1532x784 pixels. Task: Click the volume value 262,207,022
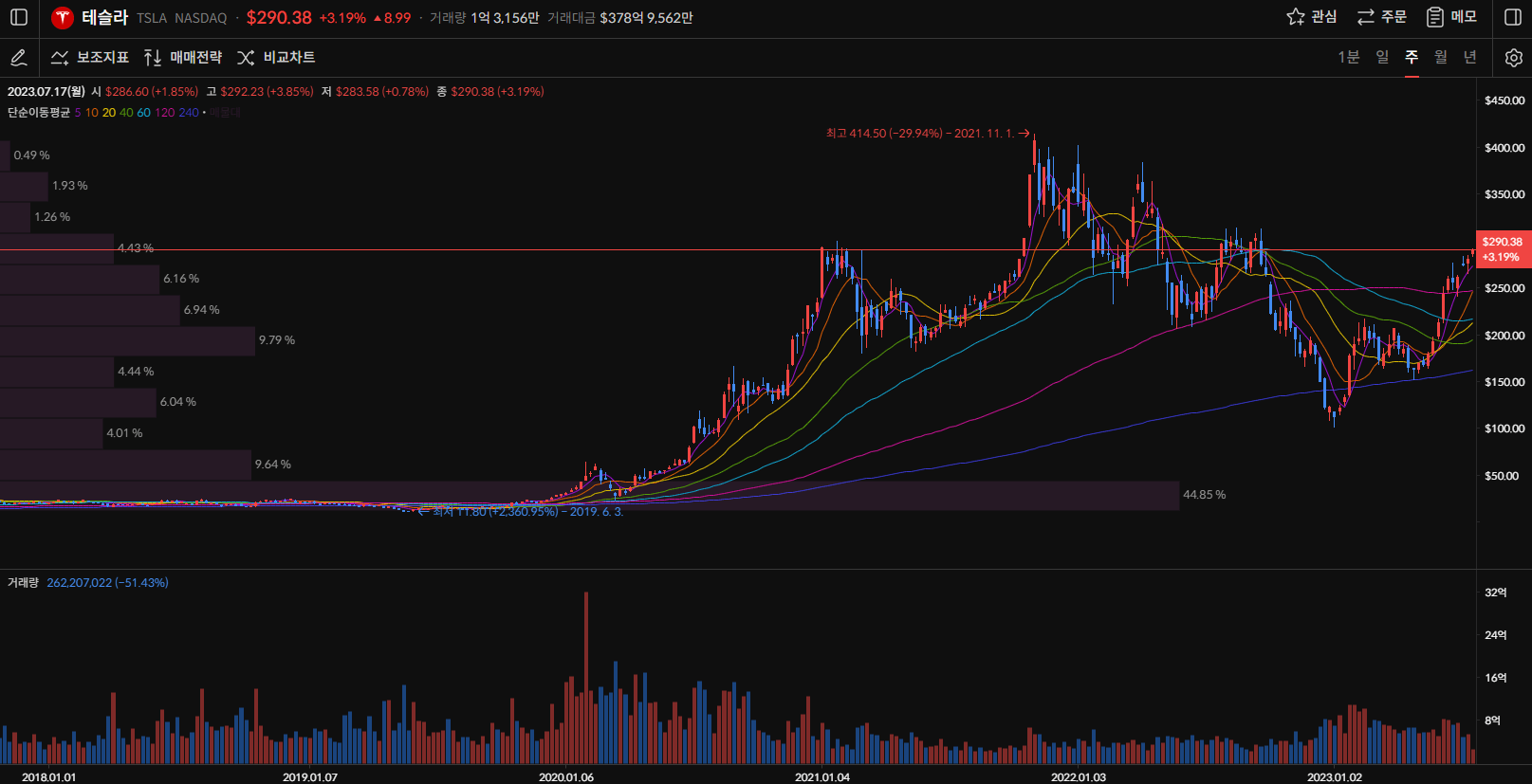pyautogui.click(x=80, y=583)
